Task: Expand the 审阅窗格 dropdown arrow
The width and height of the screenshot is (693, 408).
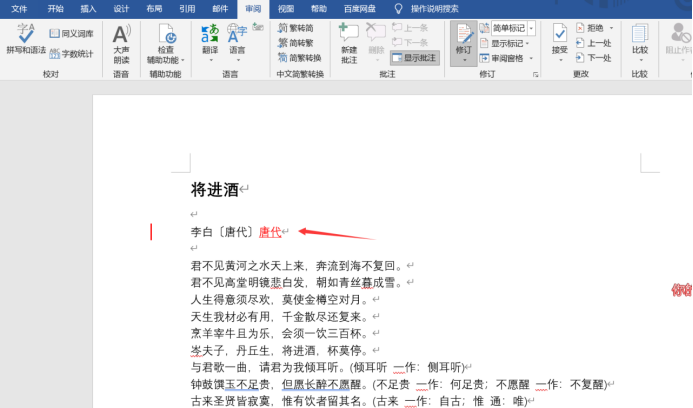Action: [531, 58]
